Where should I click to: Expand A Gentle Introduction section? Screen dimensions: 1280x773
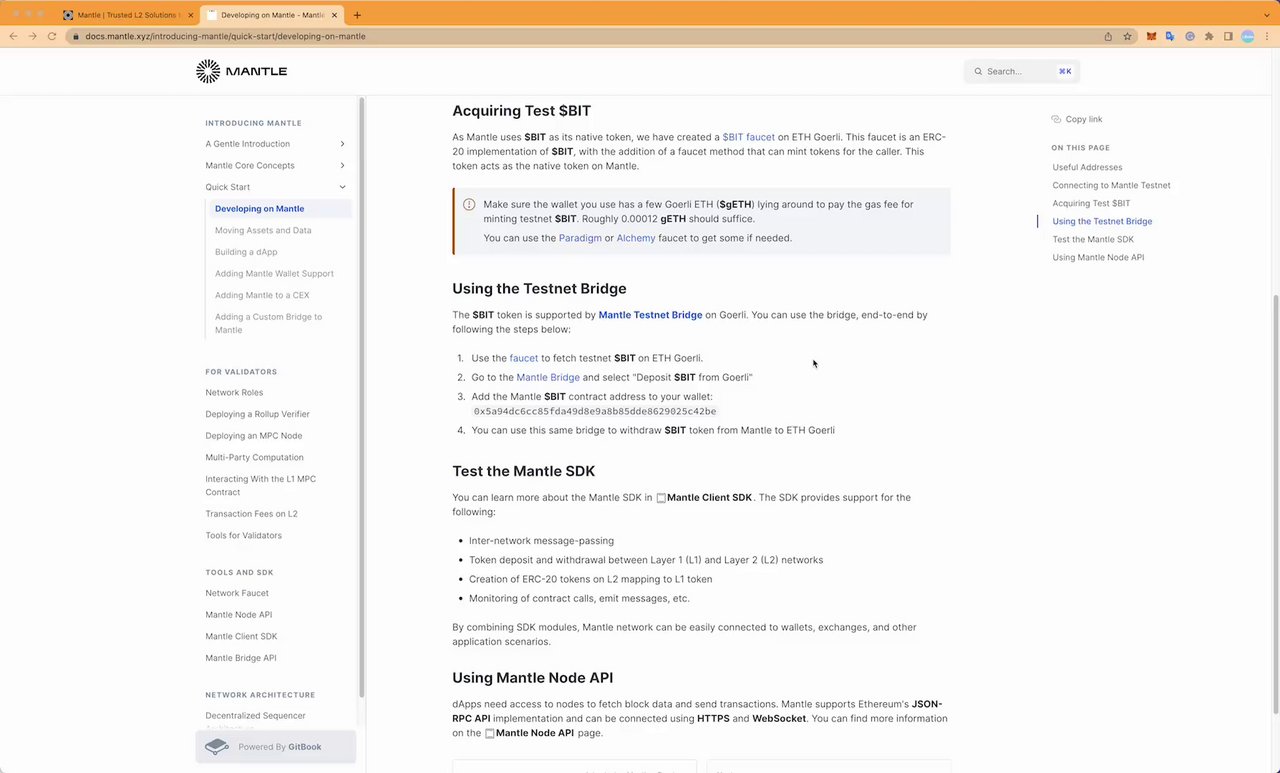point(342,144)
